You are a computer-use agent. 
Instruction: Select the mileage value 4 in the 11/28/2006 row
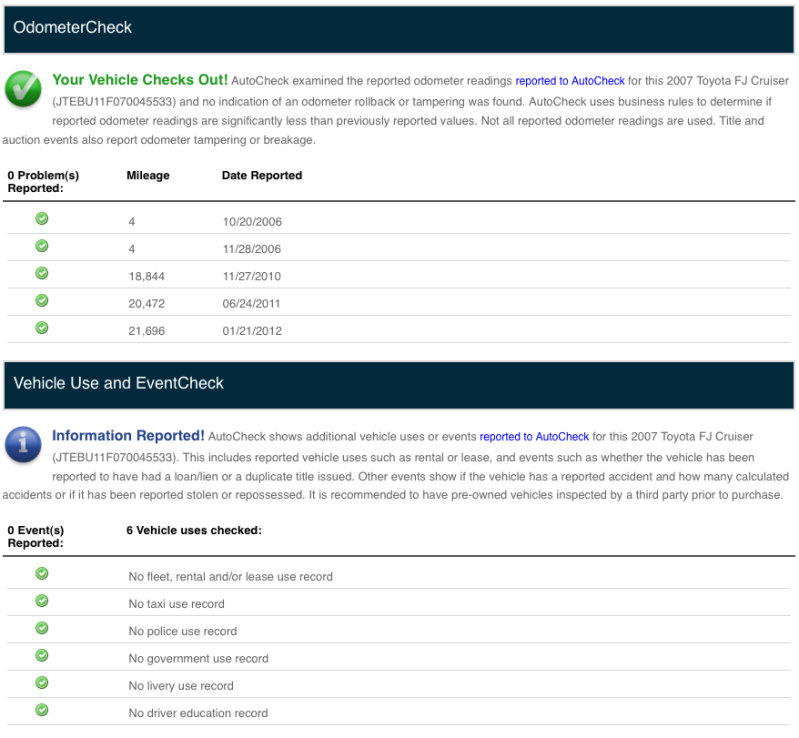(132, 249)
